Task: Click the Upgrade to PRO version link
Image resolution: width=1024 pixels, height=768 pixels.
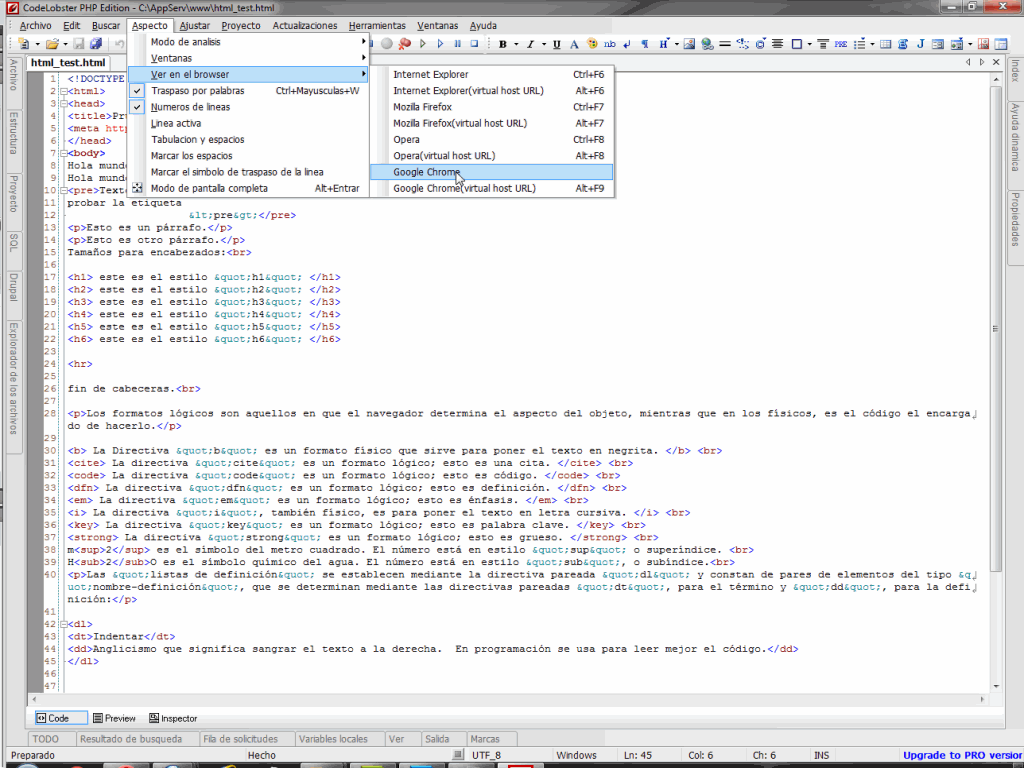Action: pyautogui.click(x=962, y=755)
